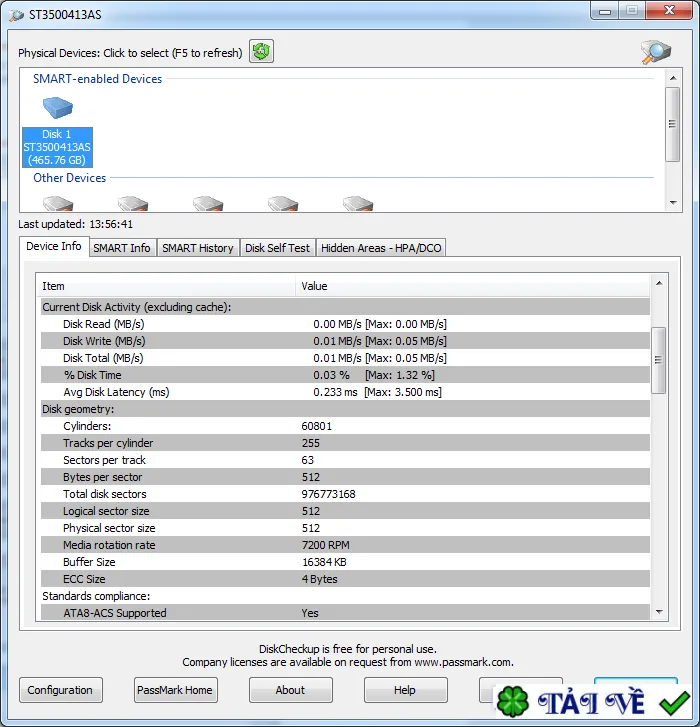Select the blue Disk 1 drive icon
The height and width of the screenshot is (727, 700).
[x=57, y=108]
